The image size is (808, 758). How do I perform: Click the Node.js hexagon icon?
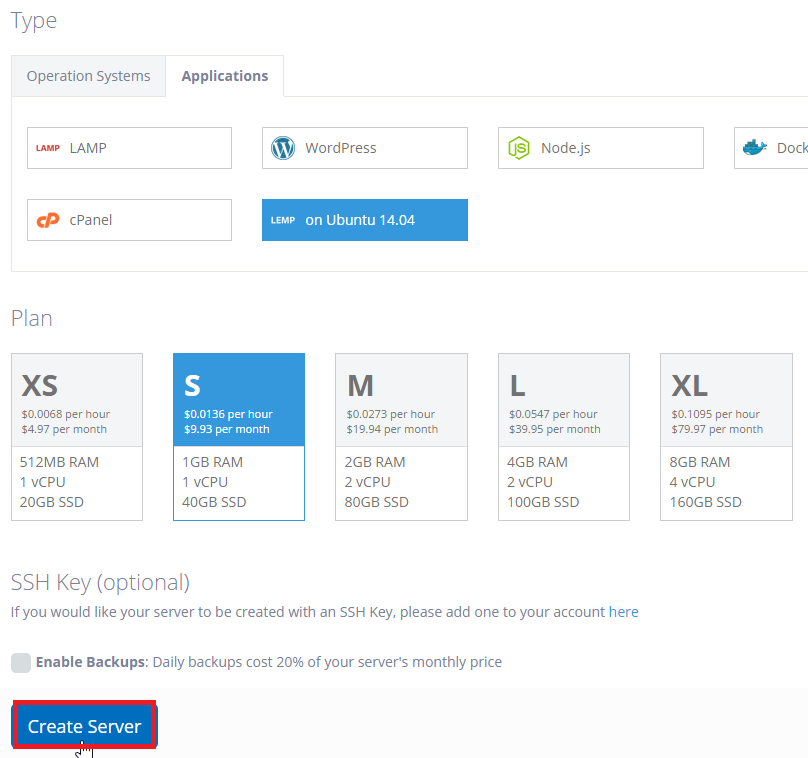point(519,148)
